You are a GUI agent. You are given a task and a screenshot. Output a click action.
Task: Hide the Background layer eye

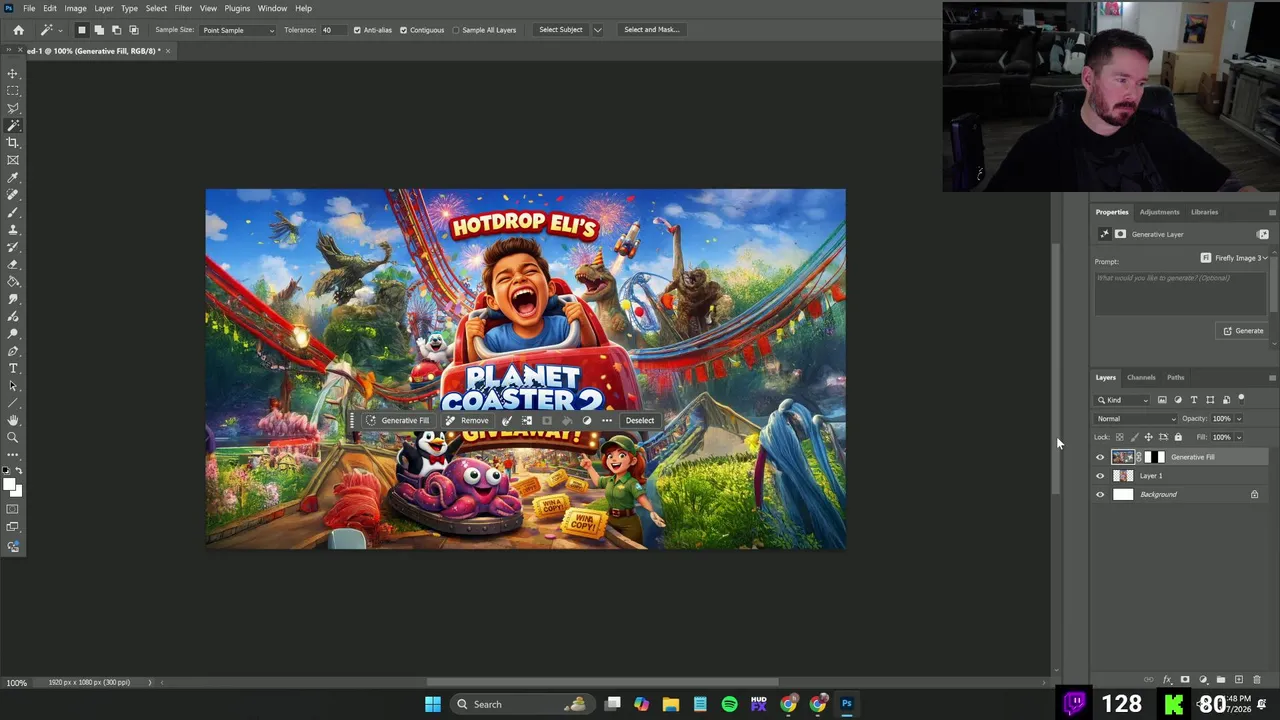(1100, 494)
